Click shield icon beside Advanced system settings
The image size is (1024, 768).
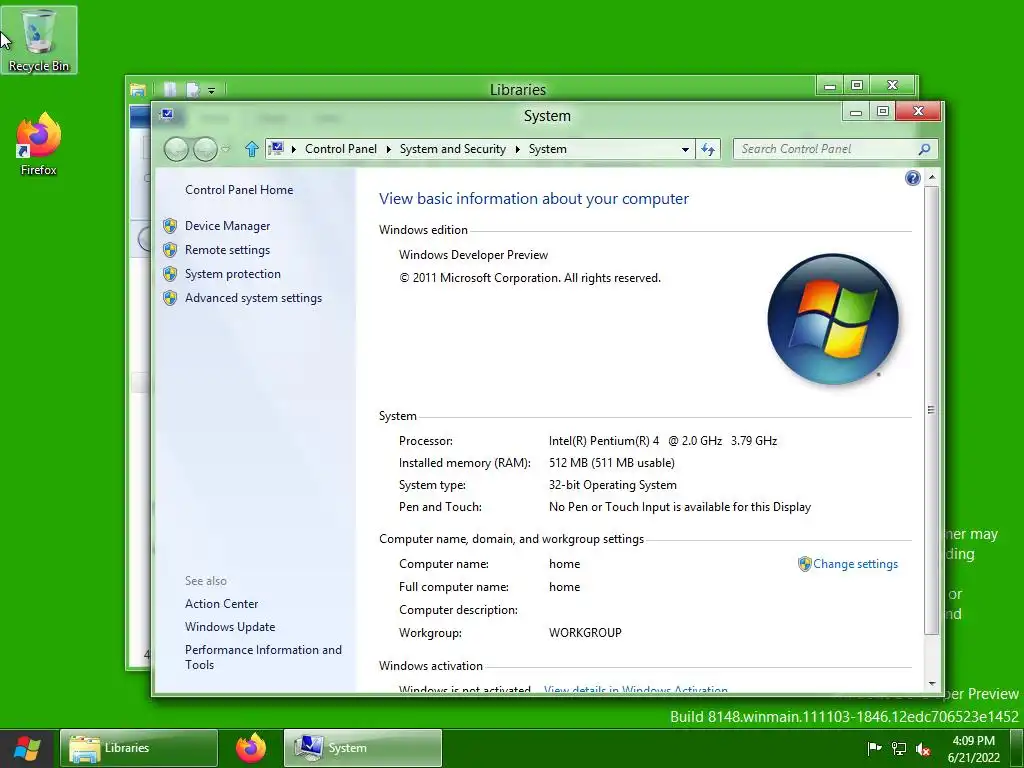pos(170,298)
